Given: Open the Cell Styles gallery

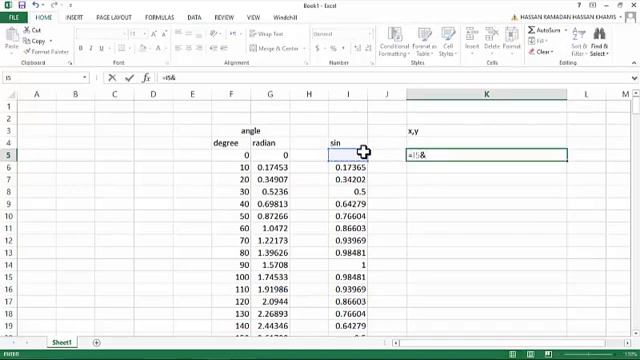Looking at the screenshot, I should tap(448, 42).
